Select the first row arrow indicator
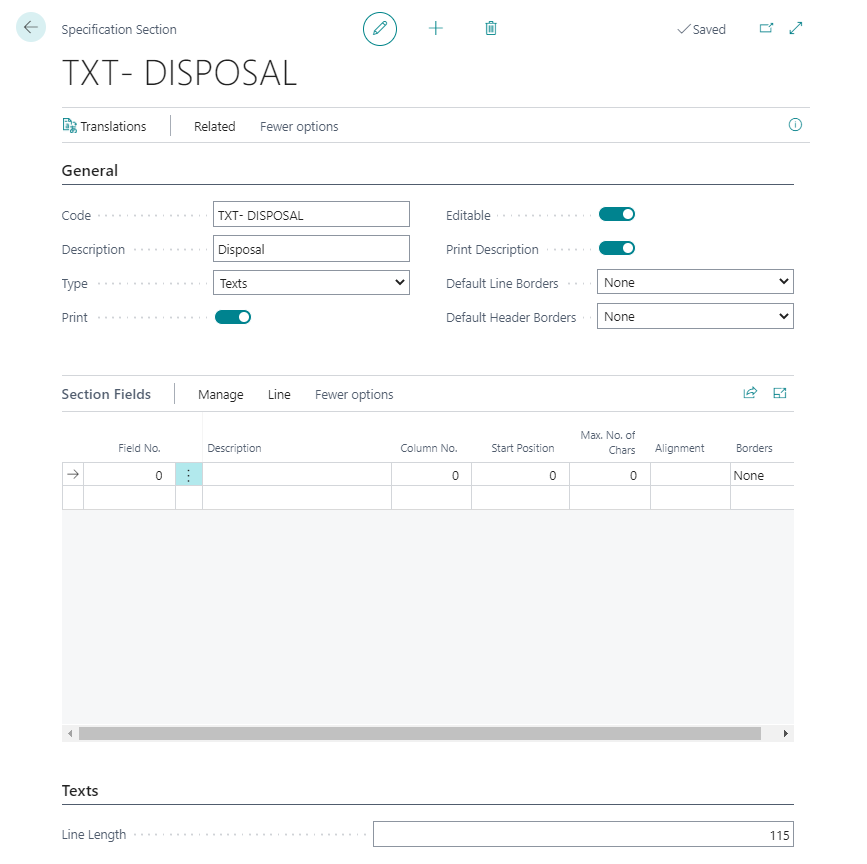This screenshot has width=867, height=864. click(73, 475)
